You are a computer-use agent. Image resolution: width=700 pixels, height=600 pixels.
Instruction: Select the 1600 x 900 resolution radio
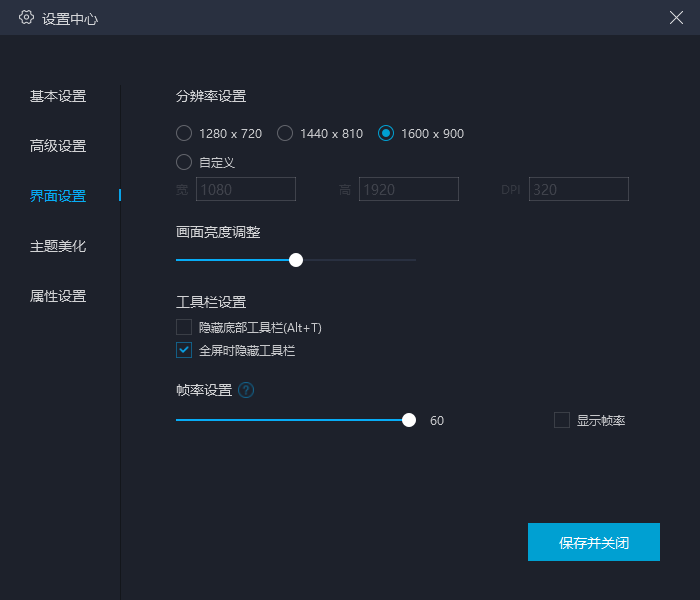tap(386, 133)
